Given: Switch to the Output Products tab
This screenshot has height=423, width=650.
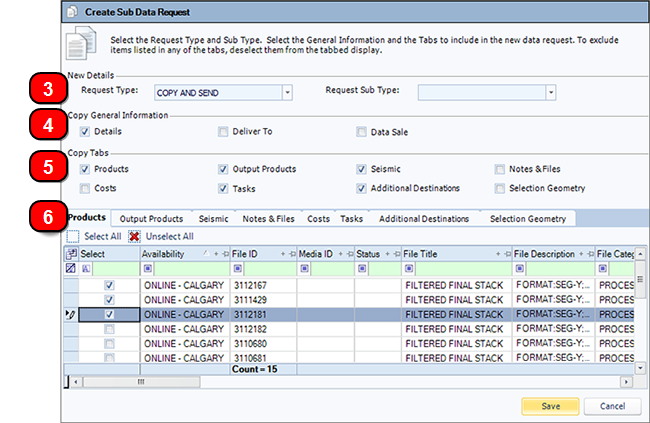Looking at the screenshot, I should click(151, 219).
